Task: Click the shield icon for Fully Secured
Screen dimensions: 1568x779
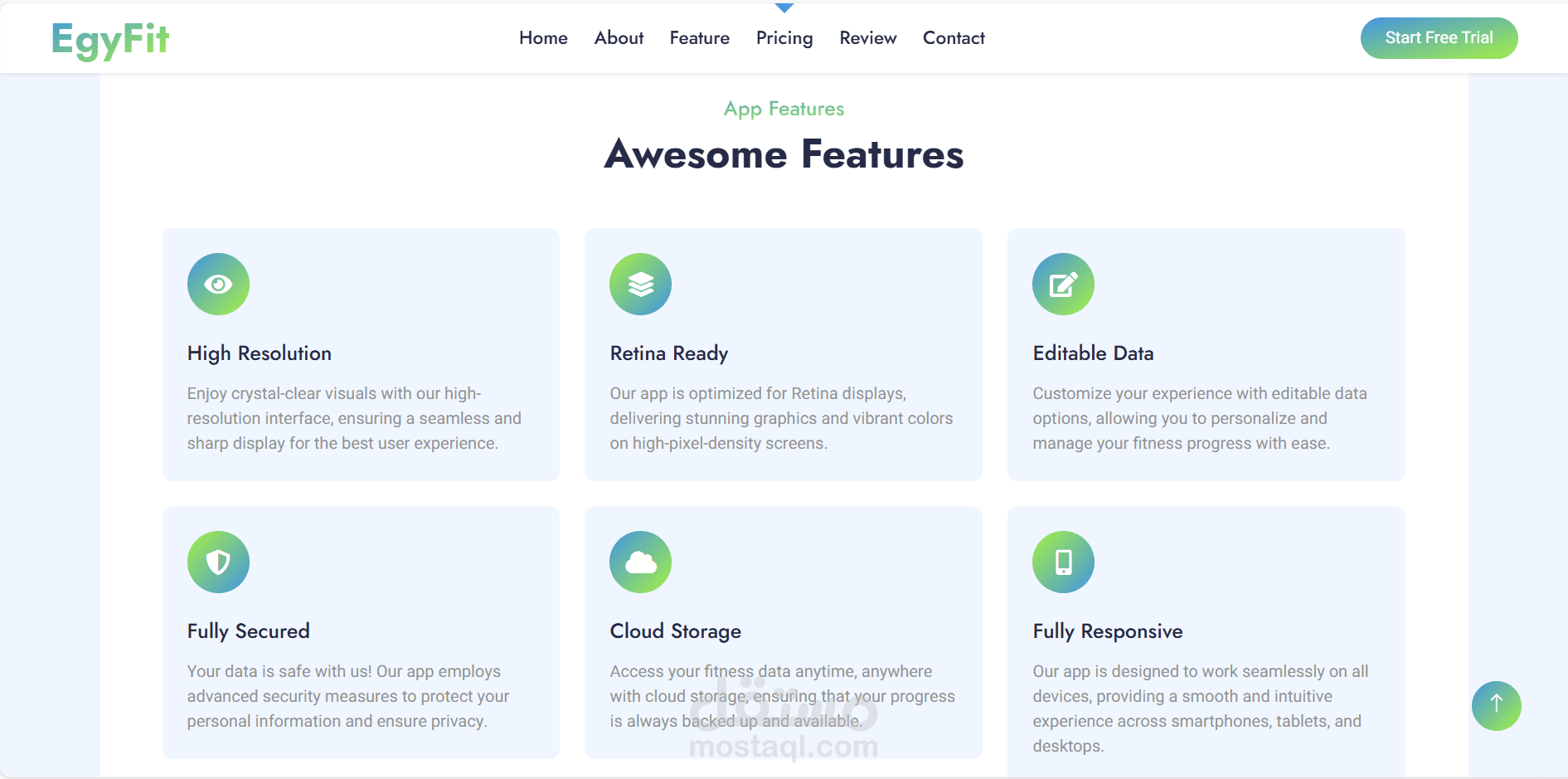Action: [x=218, y=562]
